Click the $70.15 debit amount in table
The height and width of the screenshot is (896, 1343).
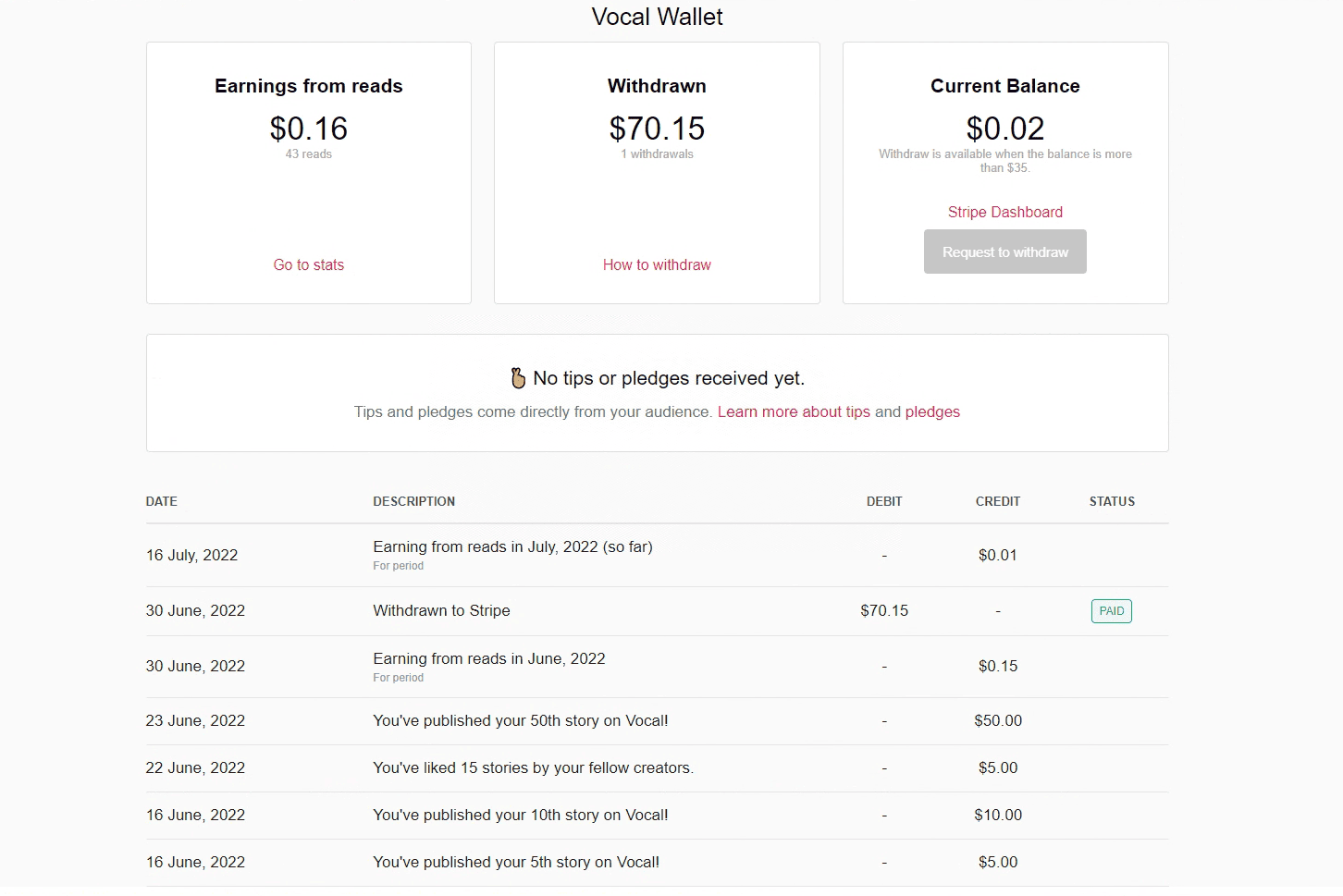click(883, 611)
